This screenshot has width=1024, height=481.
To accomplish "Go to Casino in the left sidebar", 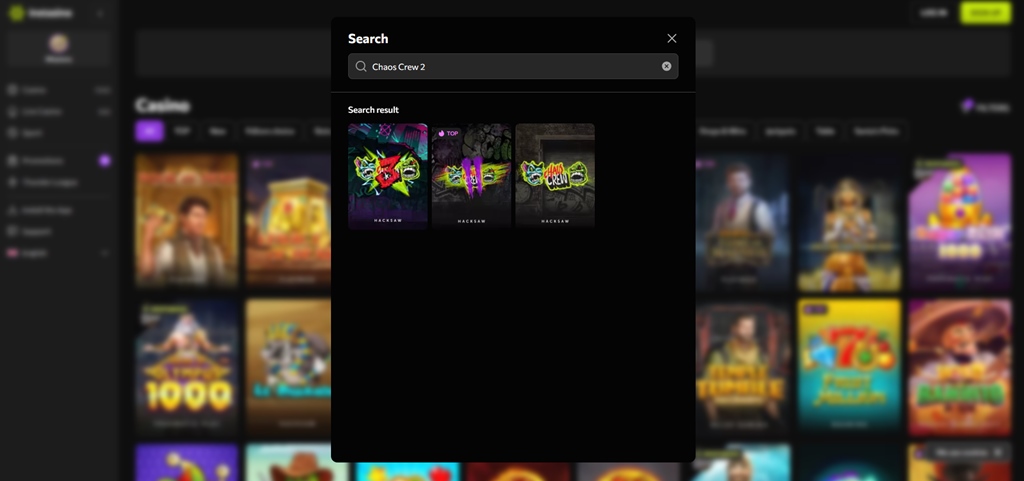I will click(x=32, y=90).
